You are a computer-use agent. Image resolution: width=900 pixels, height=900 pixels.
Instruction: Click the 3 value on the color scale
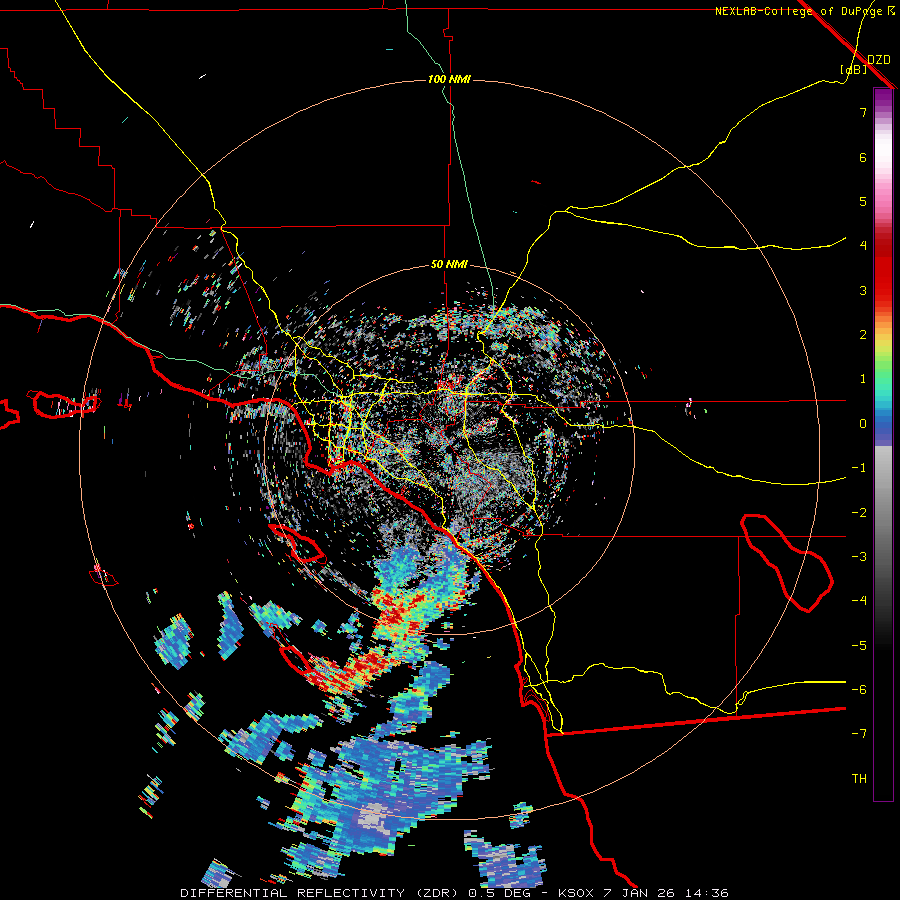863,290
